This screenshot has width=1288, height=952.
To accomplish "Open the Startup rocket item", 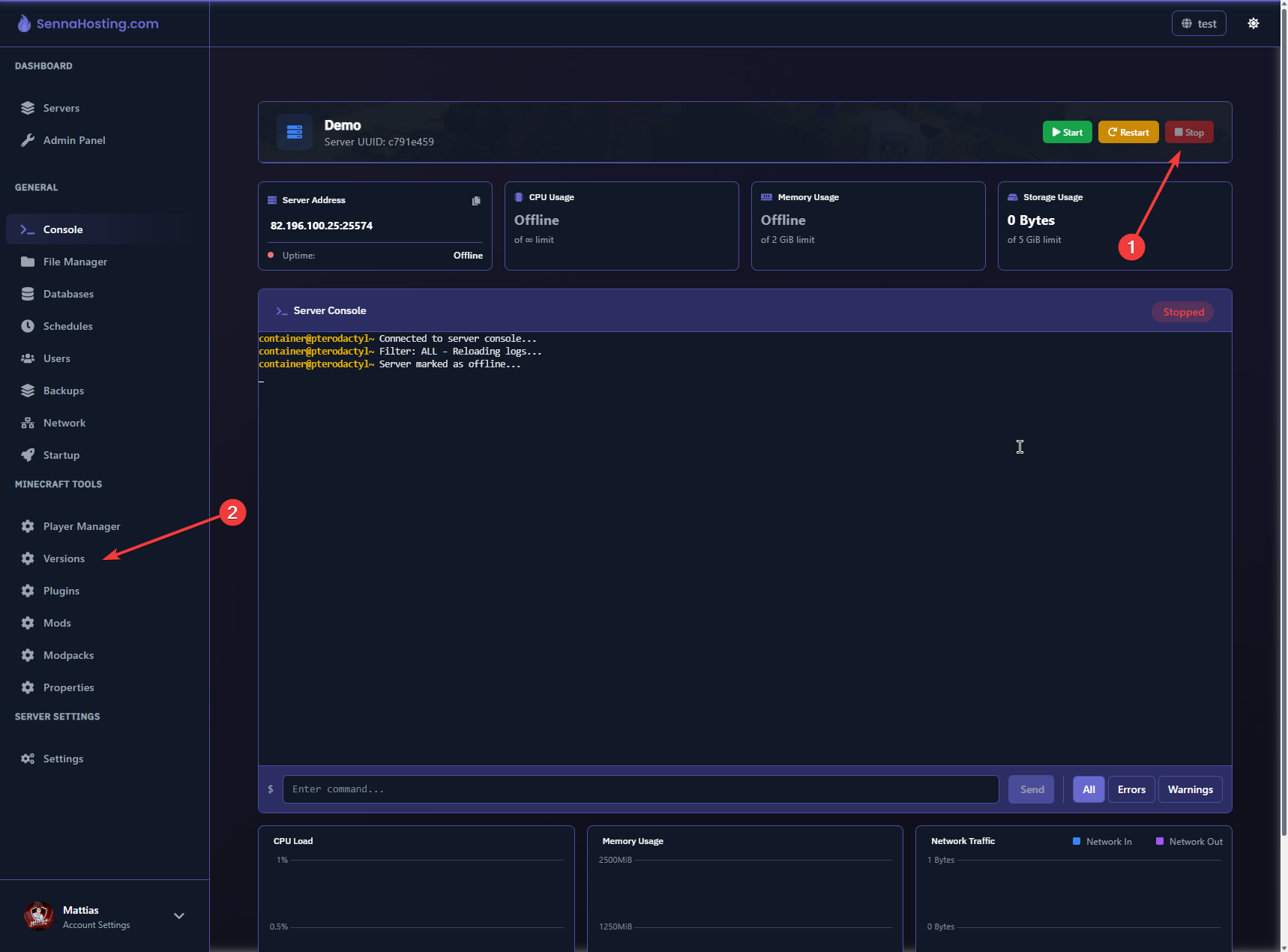I will coord(61,455).
